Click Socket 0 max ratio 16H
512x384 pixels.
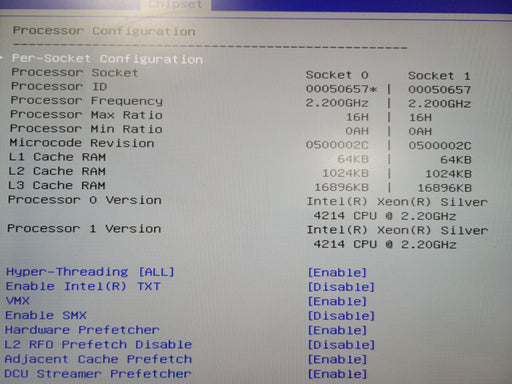pyautogui.click(x=357, y=117)
